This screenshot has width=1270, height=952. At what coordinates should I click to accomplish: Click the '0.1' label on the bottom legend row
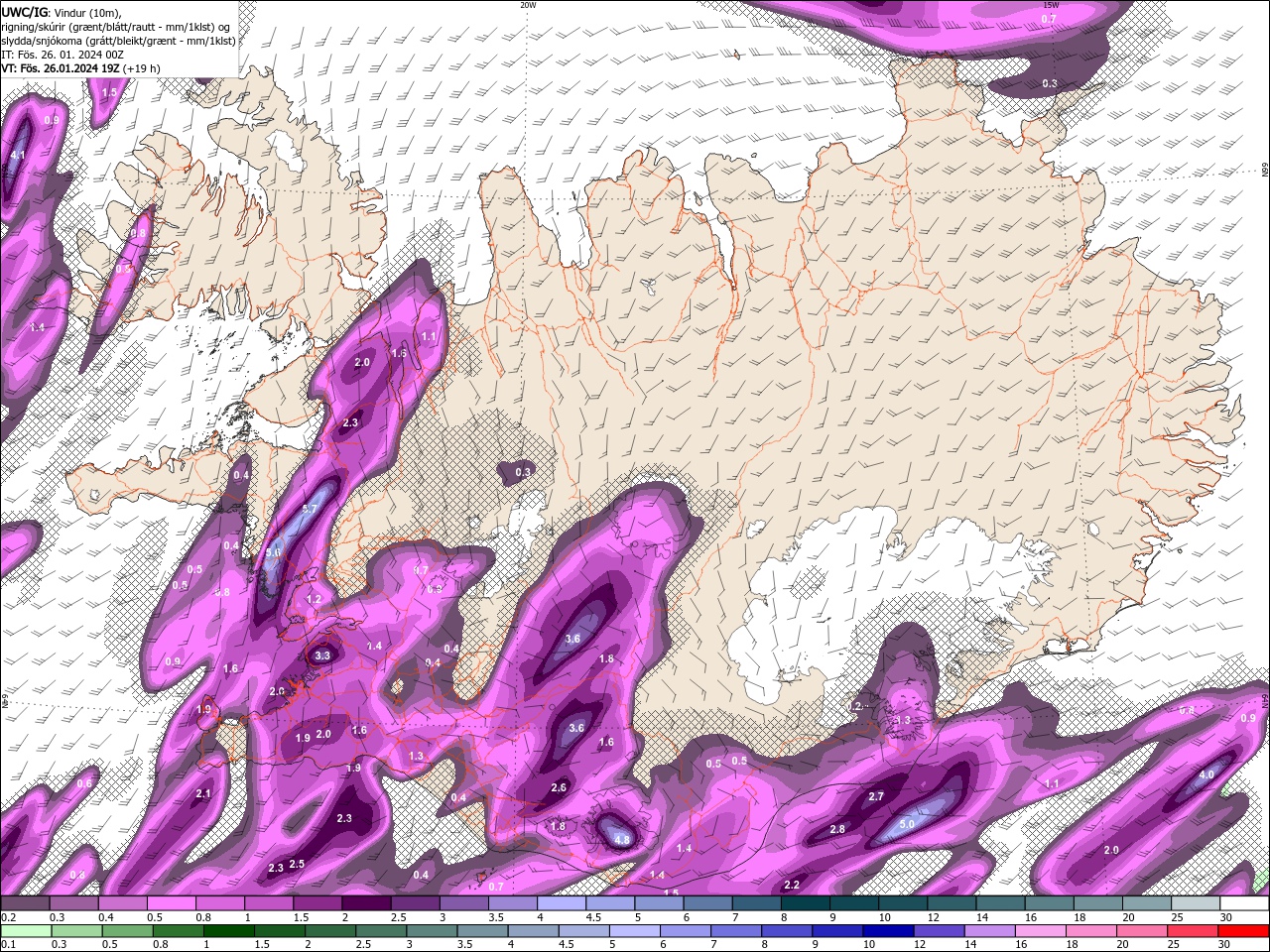[7, 945]
